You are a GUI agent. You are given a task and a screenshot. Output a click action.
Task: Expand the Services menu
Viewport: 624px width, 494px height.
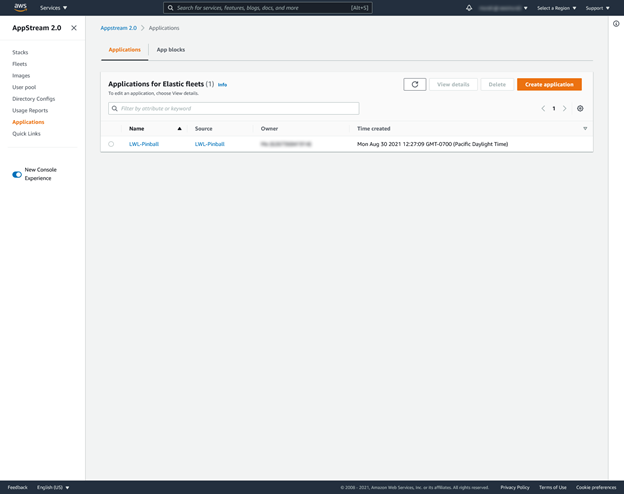[x=53, y=8]
